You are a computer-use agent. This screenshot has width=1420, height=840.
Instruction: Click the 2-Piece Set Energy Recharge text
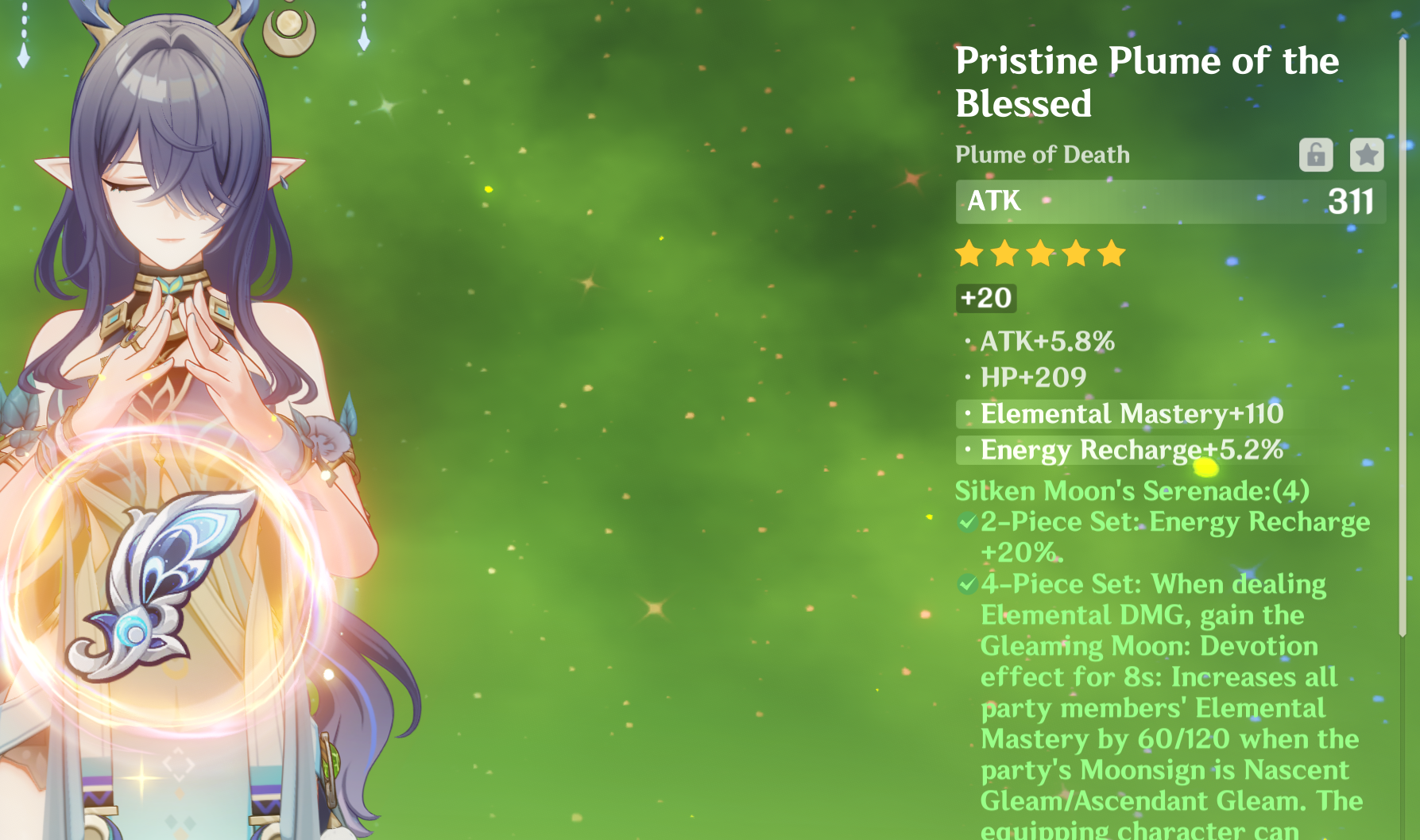click(x=1175, y=537)
